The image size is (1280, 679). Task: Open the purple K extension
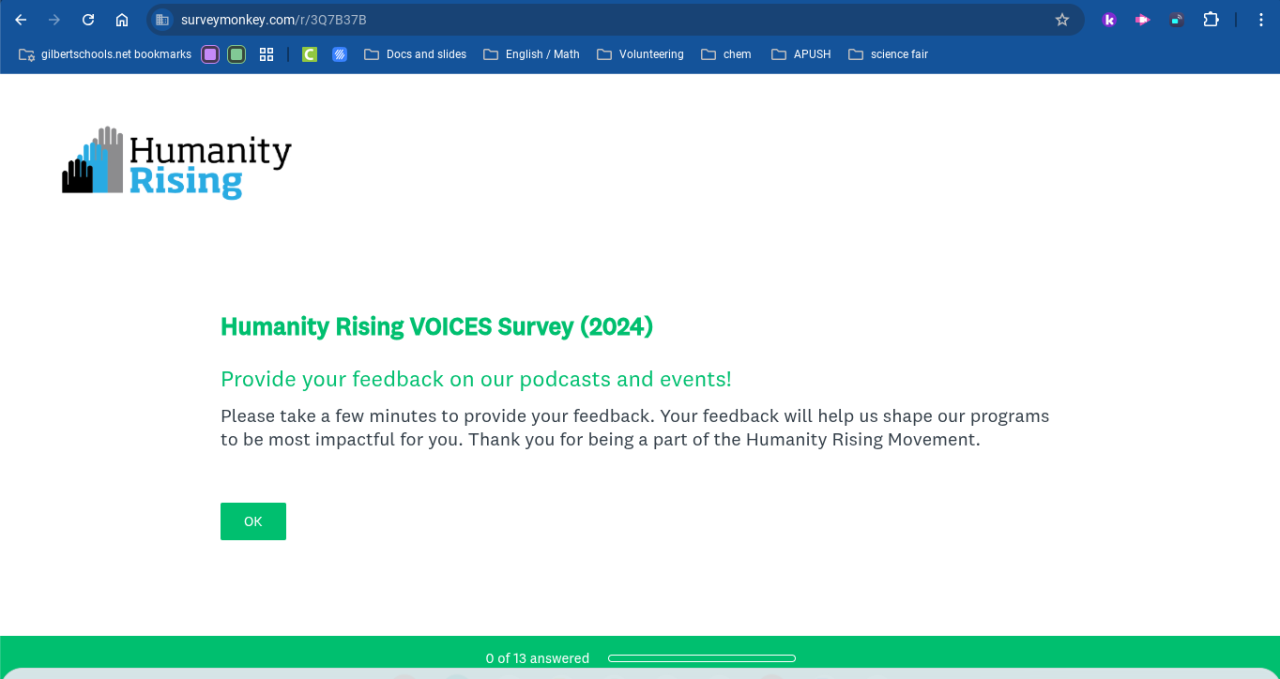(x=1109, y=20)
